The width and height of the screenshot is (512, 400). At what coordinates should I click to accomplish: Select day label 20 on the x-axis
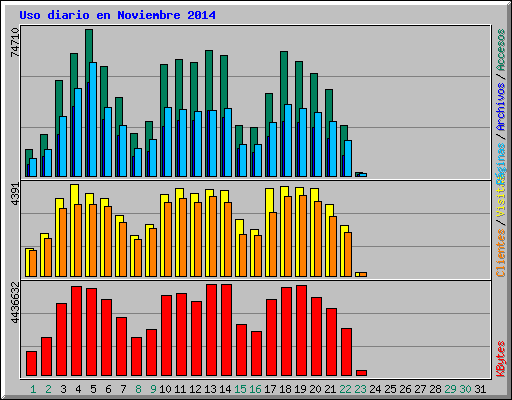pyautogui.click(x=315, y=389)
